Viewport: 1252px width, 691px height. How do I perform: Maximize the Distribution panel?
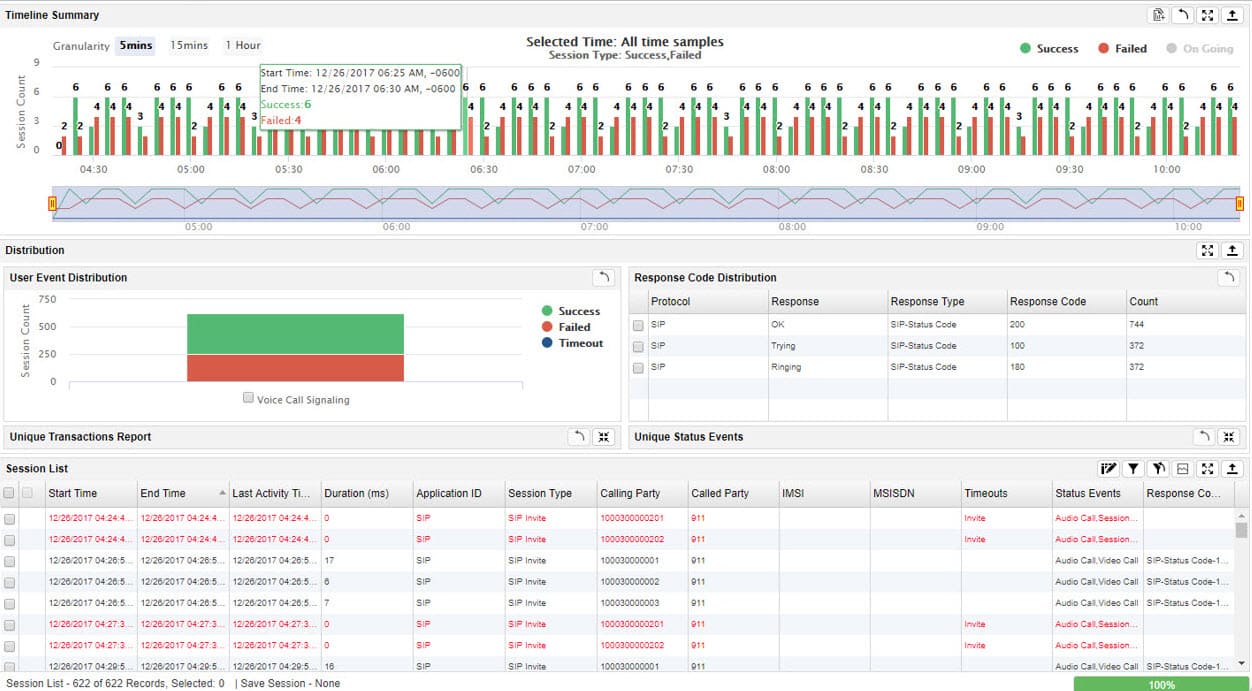tap(1206, 250)
